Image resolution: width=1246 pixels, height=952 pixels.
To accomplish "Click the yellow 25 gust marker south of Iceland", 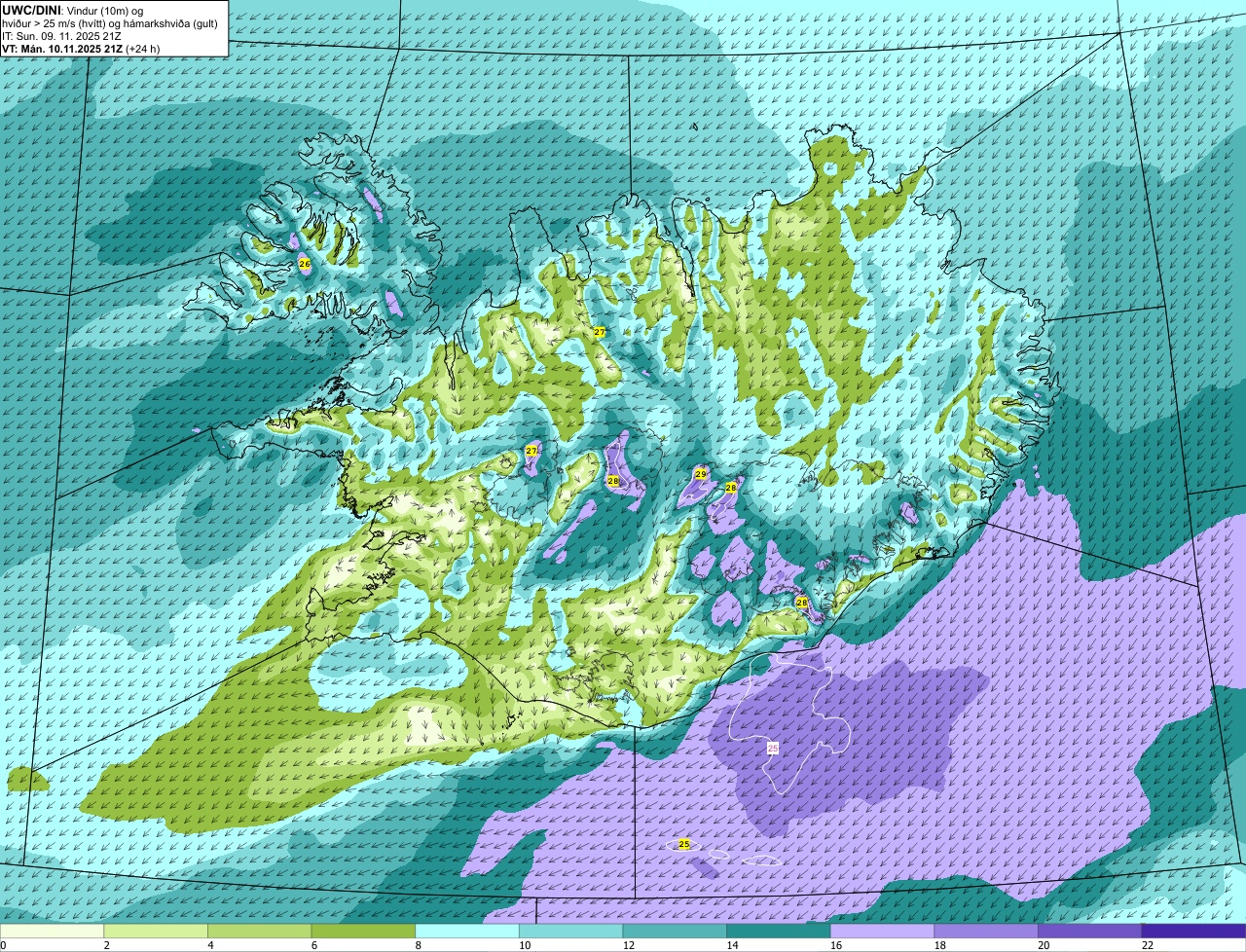I will tap(684, 844).
